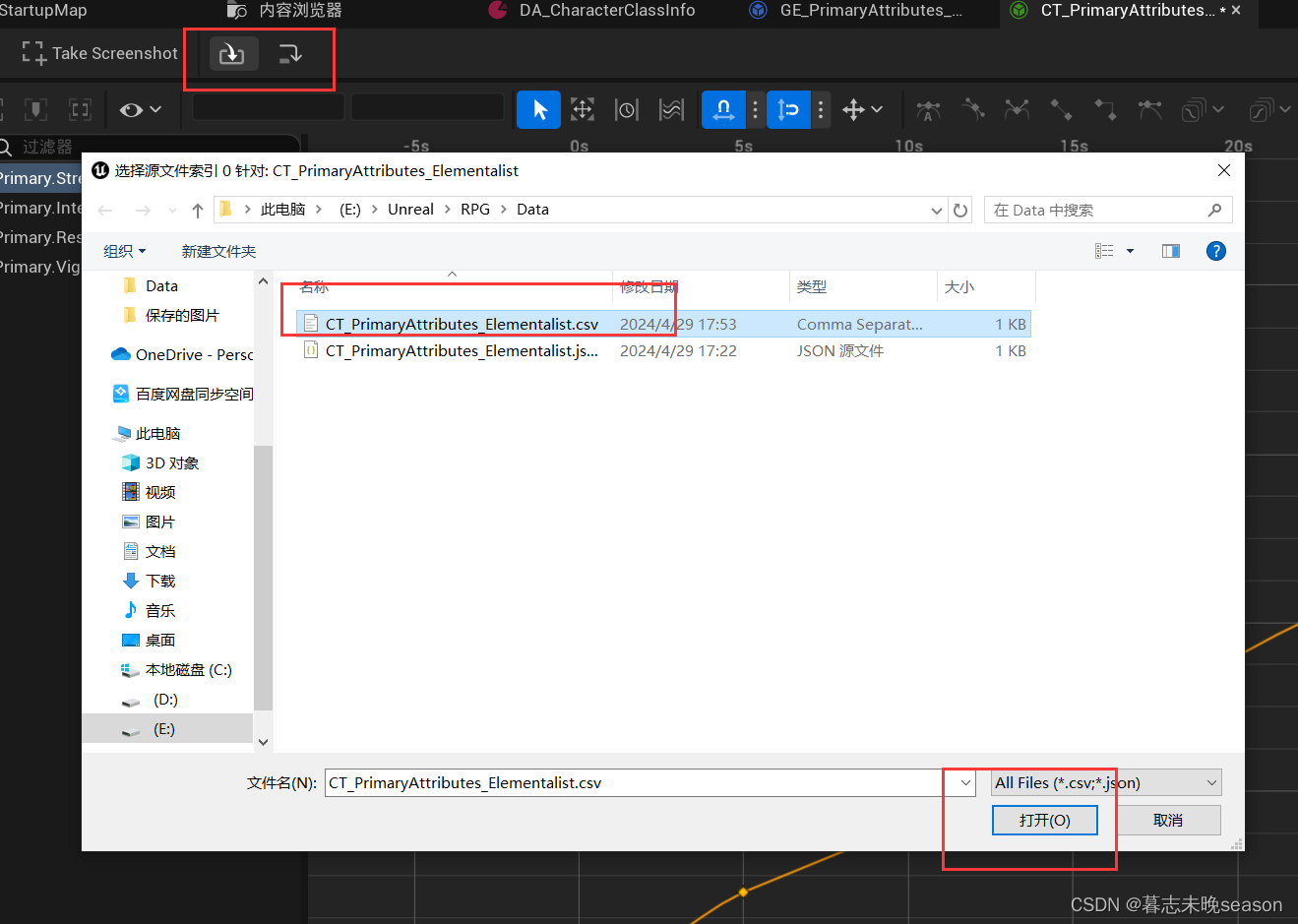
Task: Click the up one level arrow
Action: coord(198,210)
